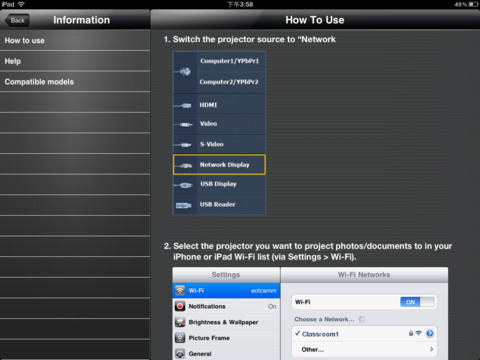Toggle the Wi-Fi ON switch
The width and height of the screenshot is (480, 360).
coord(418,302)
